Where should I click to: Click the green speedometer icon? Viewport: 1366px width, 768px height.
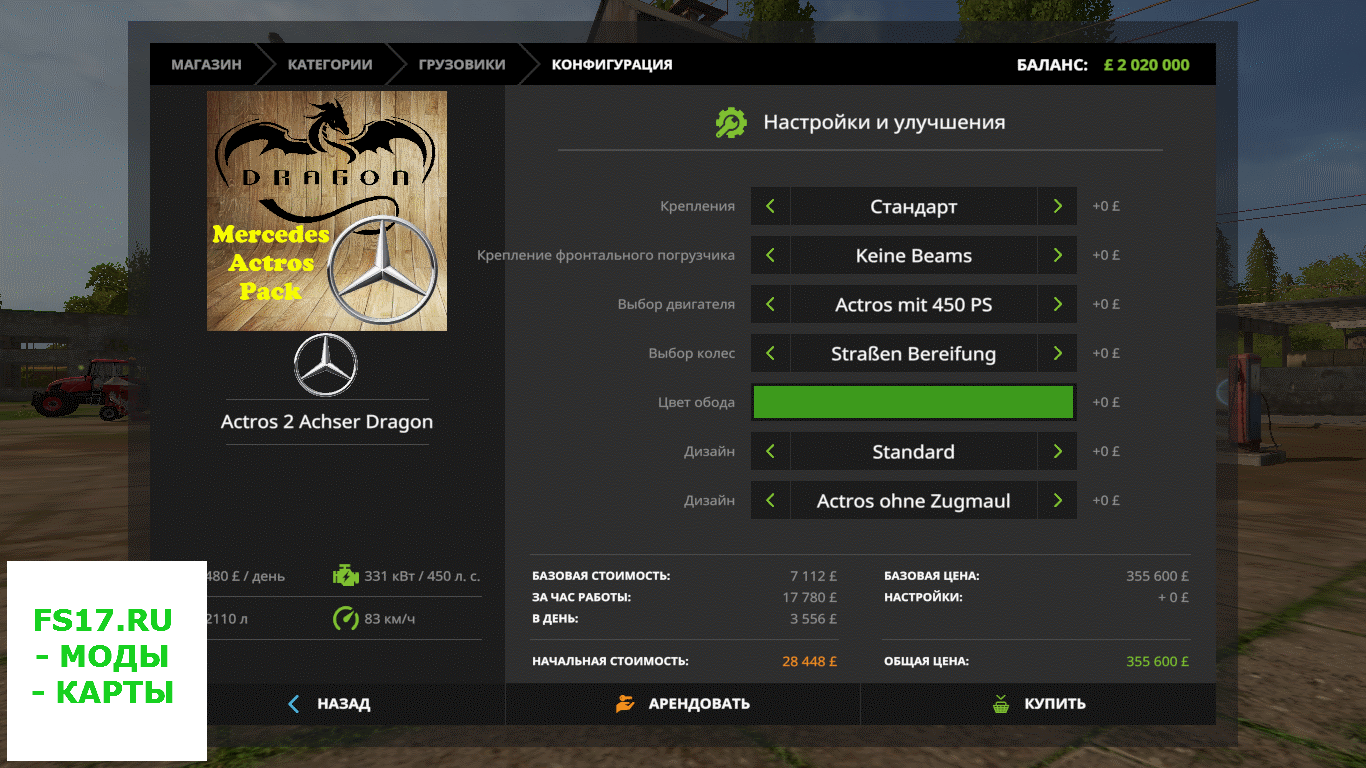coord(345,618)
